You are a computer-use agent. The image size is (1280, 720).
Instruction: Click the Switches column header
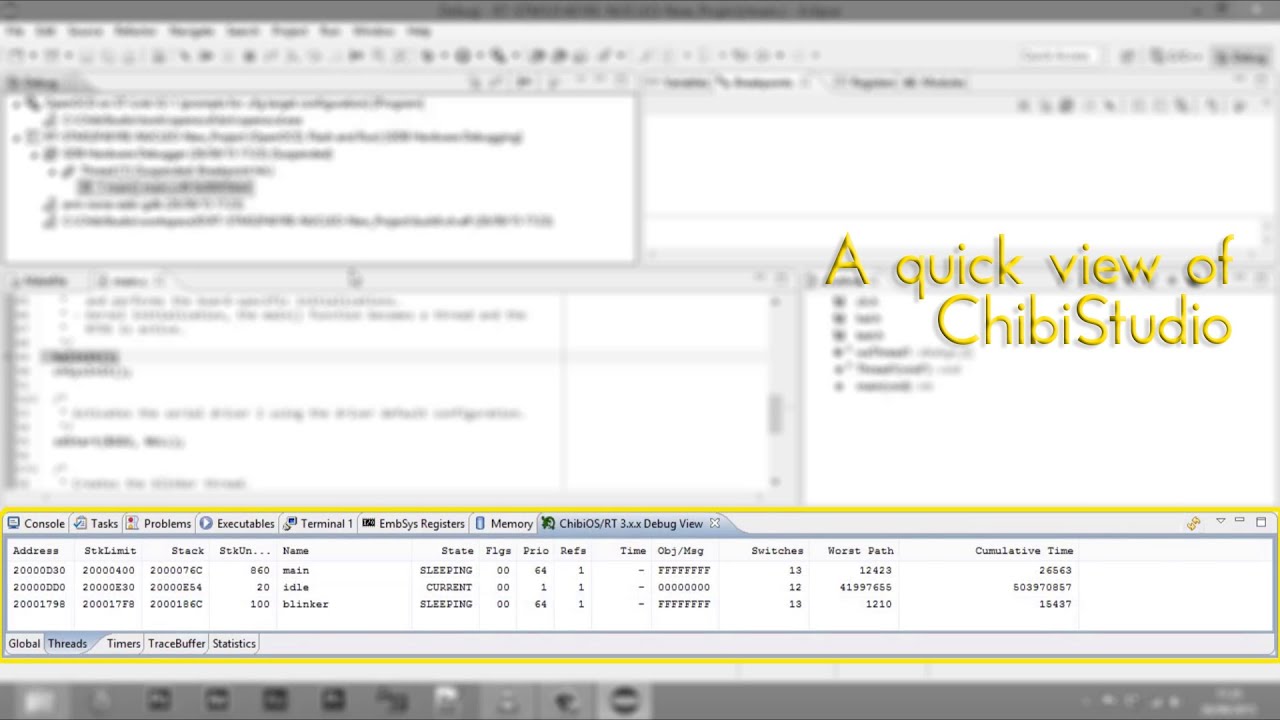777,550
